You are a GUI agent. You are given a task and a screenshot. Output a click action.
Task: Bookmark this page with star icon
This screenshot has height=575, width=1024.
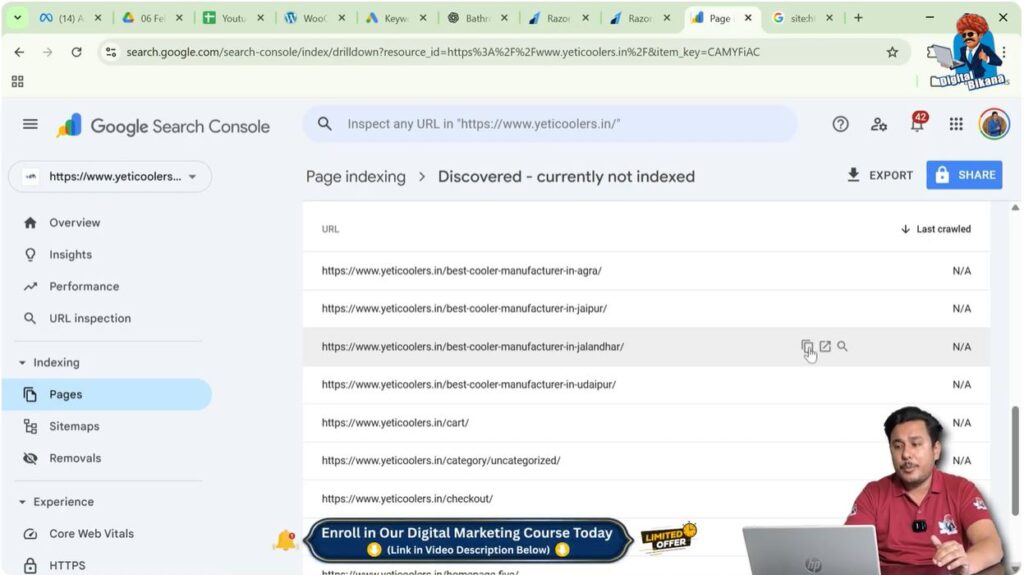click(x=892, y=52)
